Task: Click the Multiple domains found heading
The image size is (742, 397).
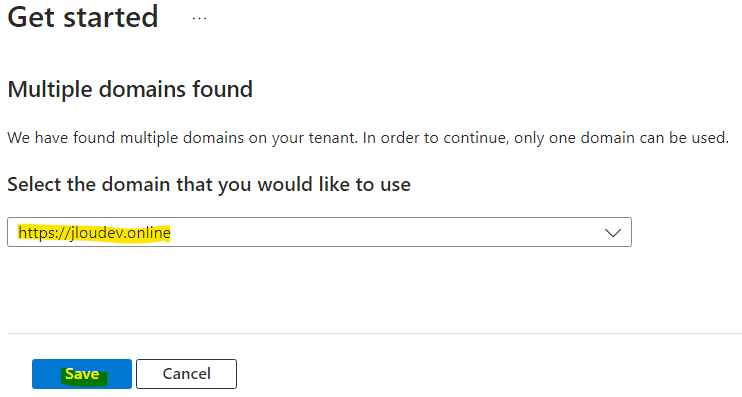Action: click(x=130, y=89)
